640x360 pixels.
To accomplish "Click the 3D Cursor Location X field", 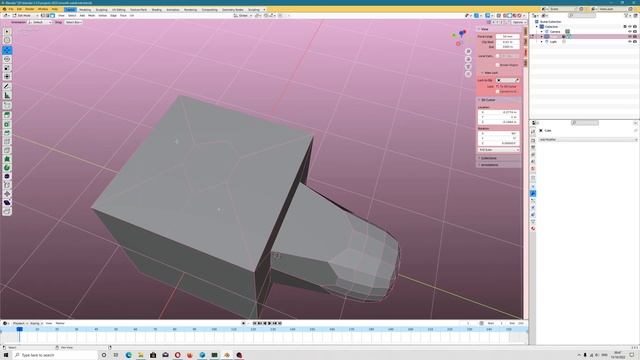I will point(499,112).
